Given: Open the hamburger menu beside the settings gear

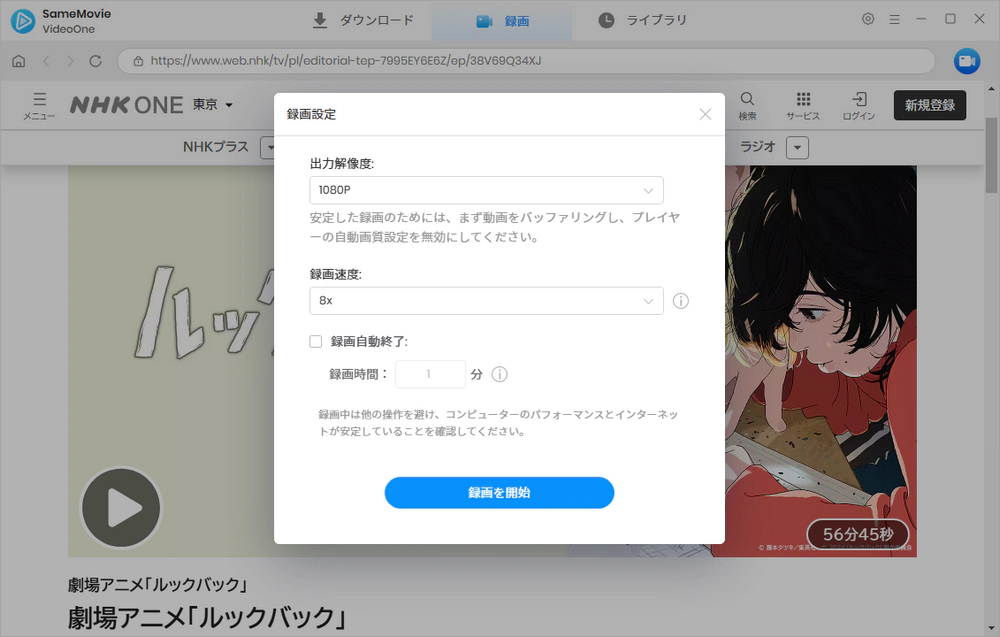Looking at the screenshot, I should click(x=895, y=18).
